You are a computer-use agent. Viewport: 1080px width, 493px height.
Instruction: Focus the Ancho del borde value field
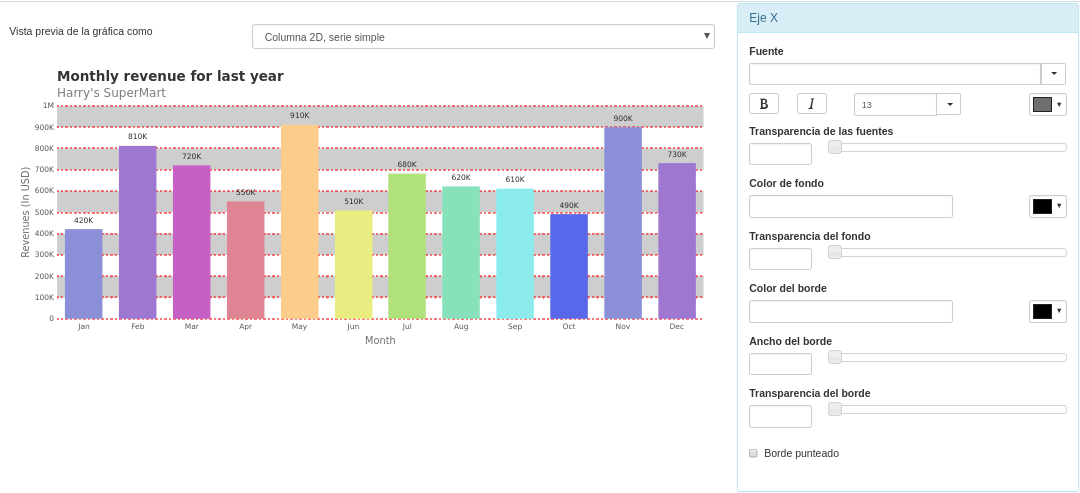780,364
